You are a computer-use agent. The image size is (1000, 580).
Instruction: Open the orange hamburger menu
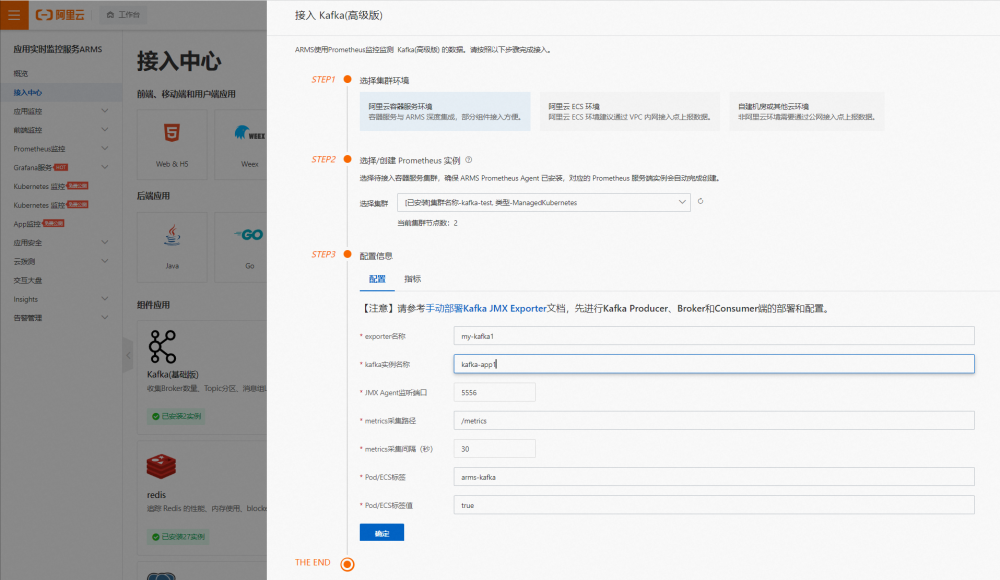tap(14, 15)
